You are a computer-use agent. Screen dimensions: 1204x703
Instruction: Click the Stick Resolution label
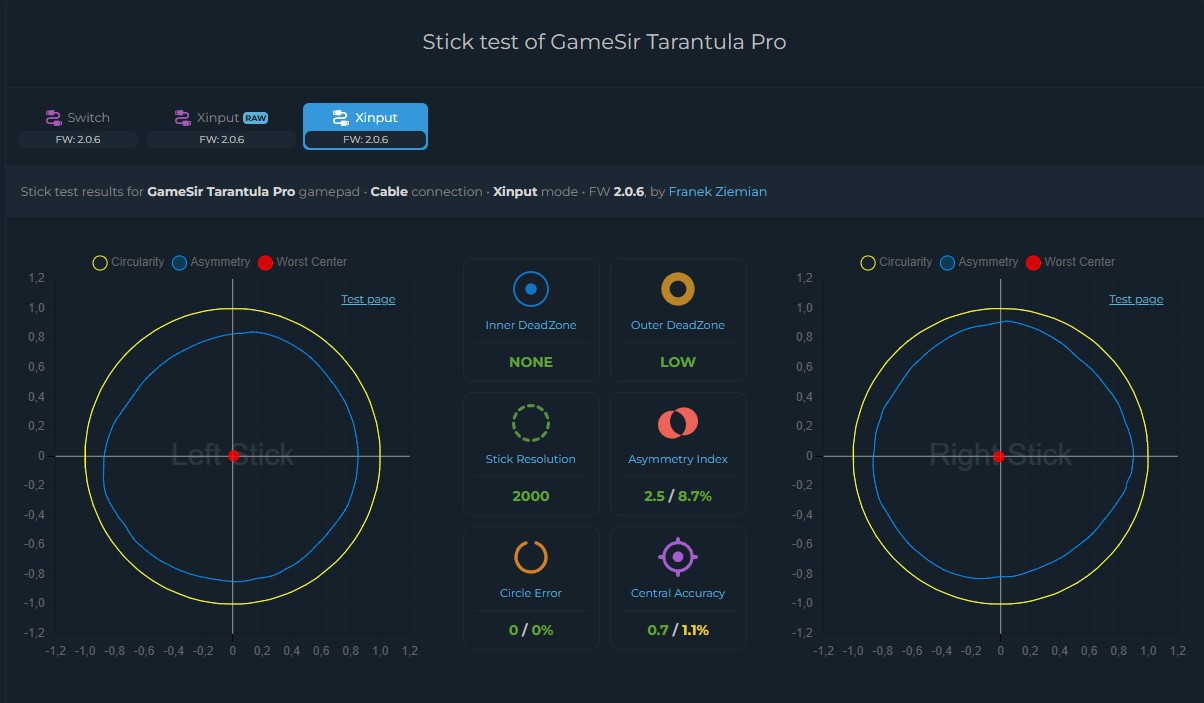click(x=531, y=459)
